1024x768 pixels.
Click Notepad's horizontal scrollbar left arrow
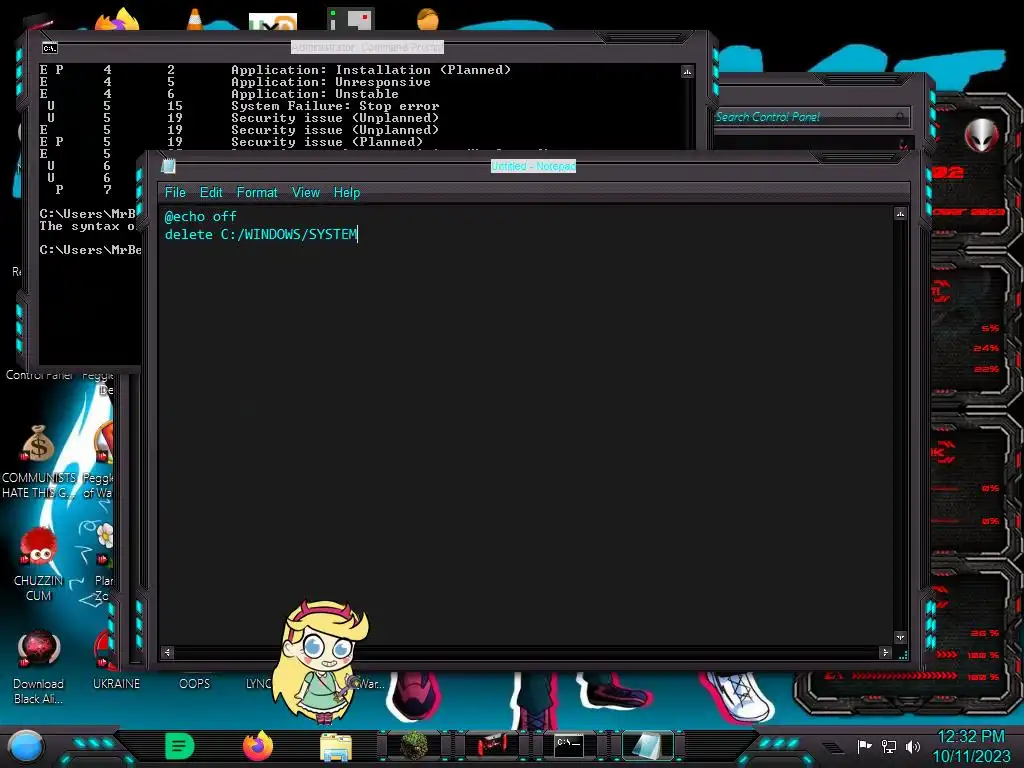[168, 652]
